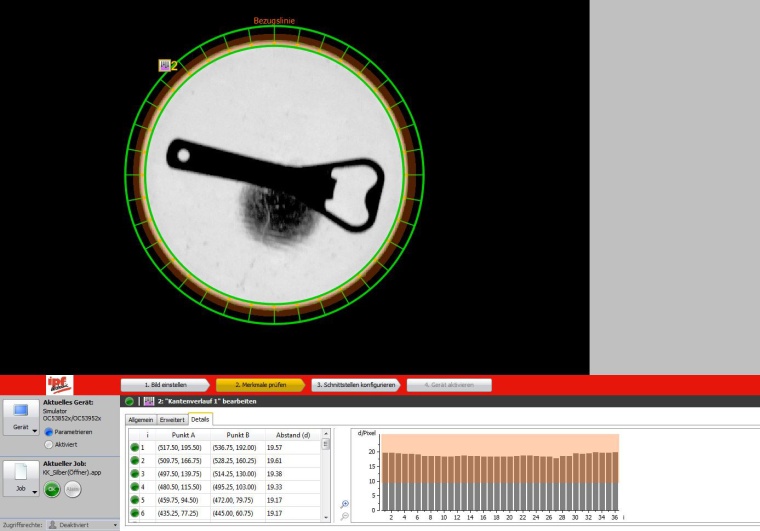Click the zoom-out magnifier beside the chart
This screenshot has width=760, height=531.
point(345,516)
